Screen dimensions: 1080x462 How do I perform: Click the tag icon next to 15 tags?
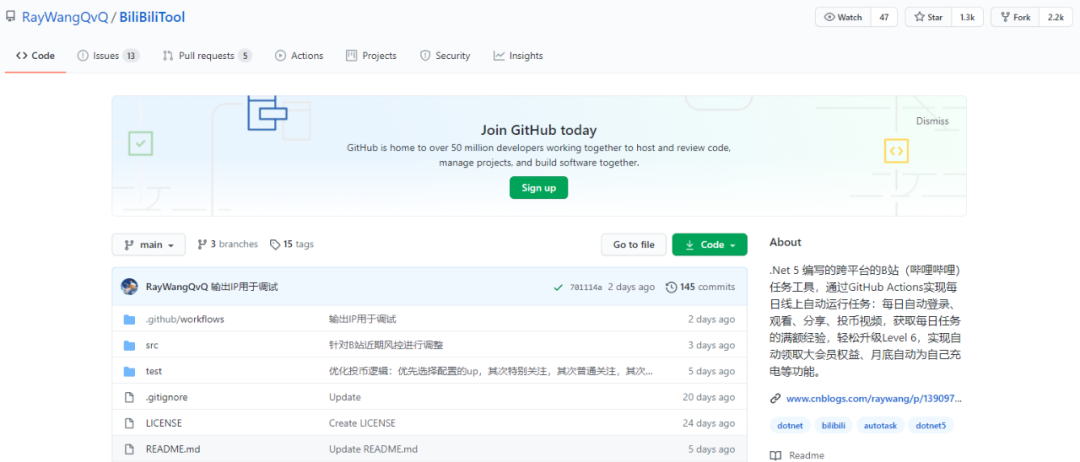(x=275, y=244)
